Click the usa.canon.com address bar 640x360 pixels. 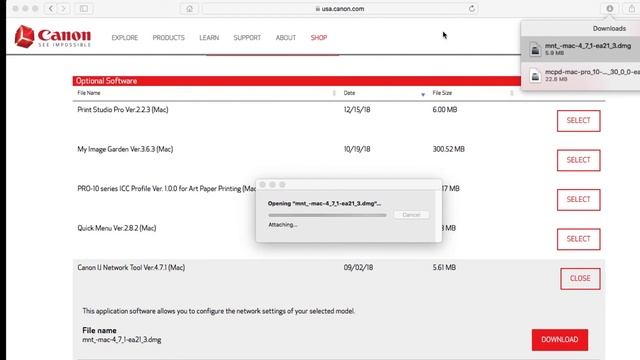[x=340, y=9]
